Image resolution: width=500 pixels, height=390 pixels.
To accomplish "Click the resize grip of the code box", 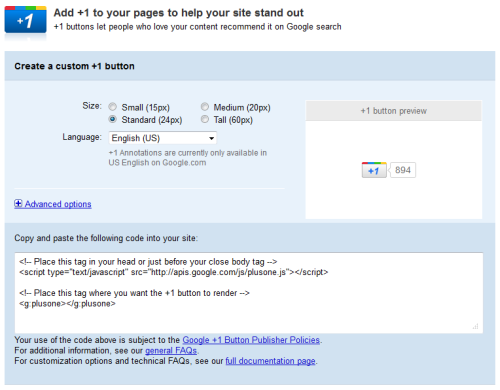I will 476,326.
